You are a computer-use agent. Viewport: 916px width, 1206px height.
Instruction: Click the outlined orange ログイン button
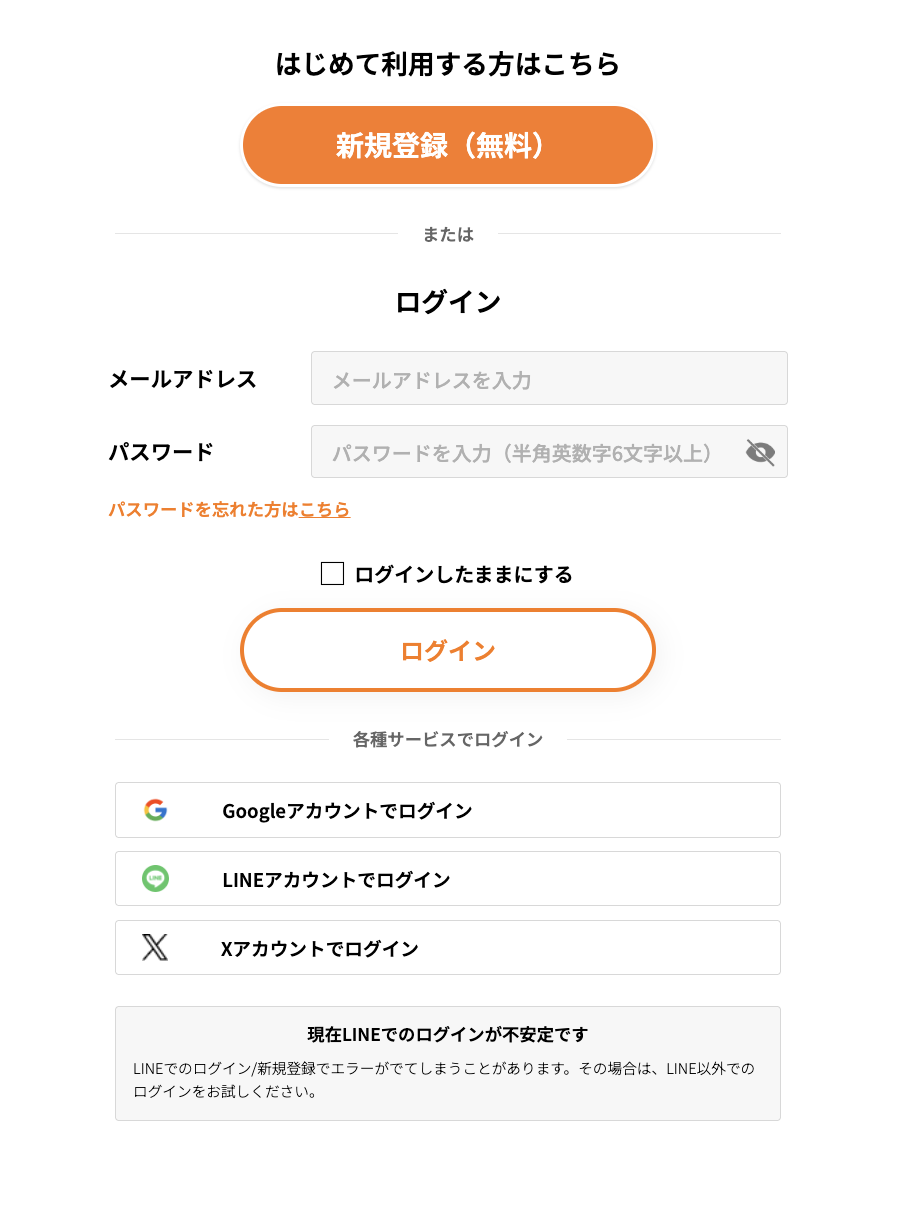pos(448,650)
